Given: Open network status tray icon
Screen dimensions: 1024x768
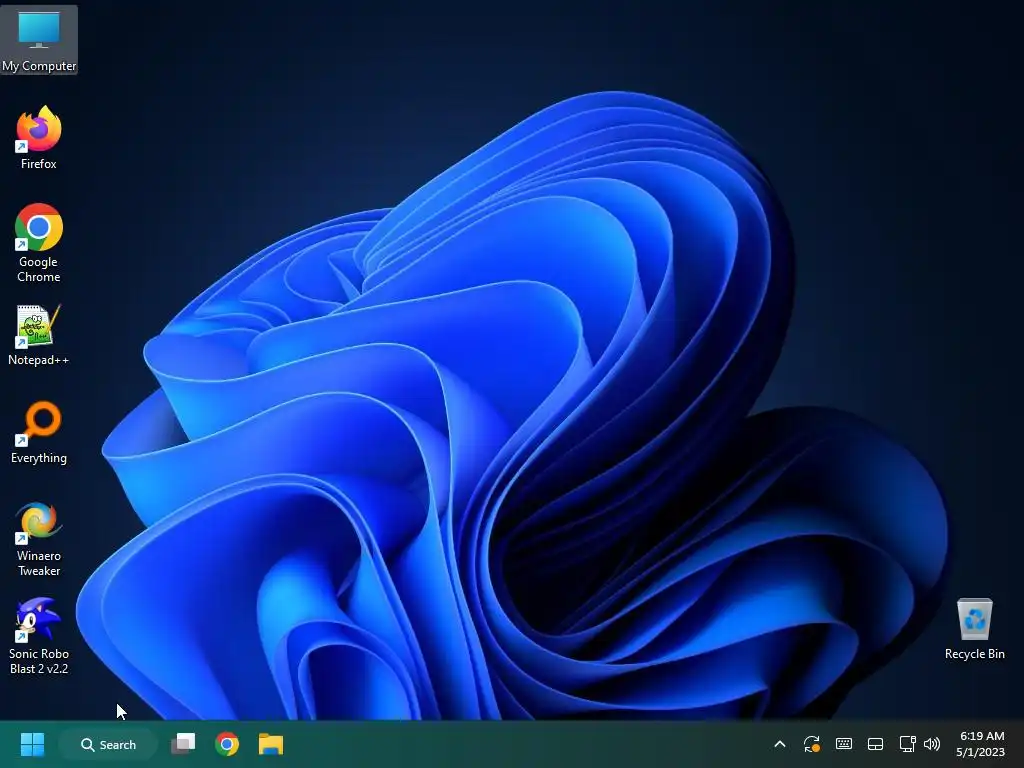Looking at the screenshot, I should pos(907,744).
